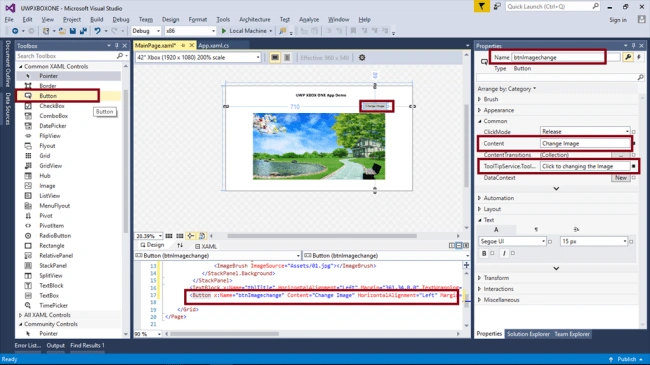The height and width of the screenshot is (365, 650).
Task: Toggle snap to gridlines in designer
Action: click(x=179, y=236)
